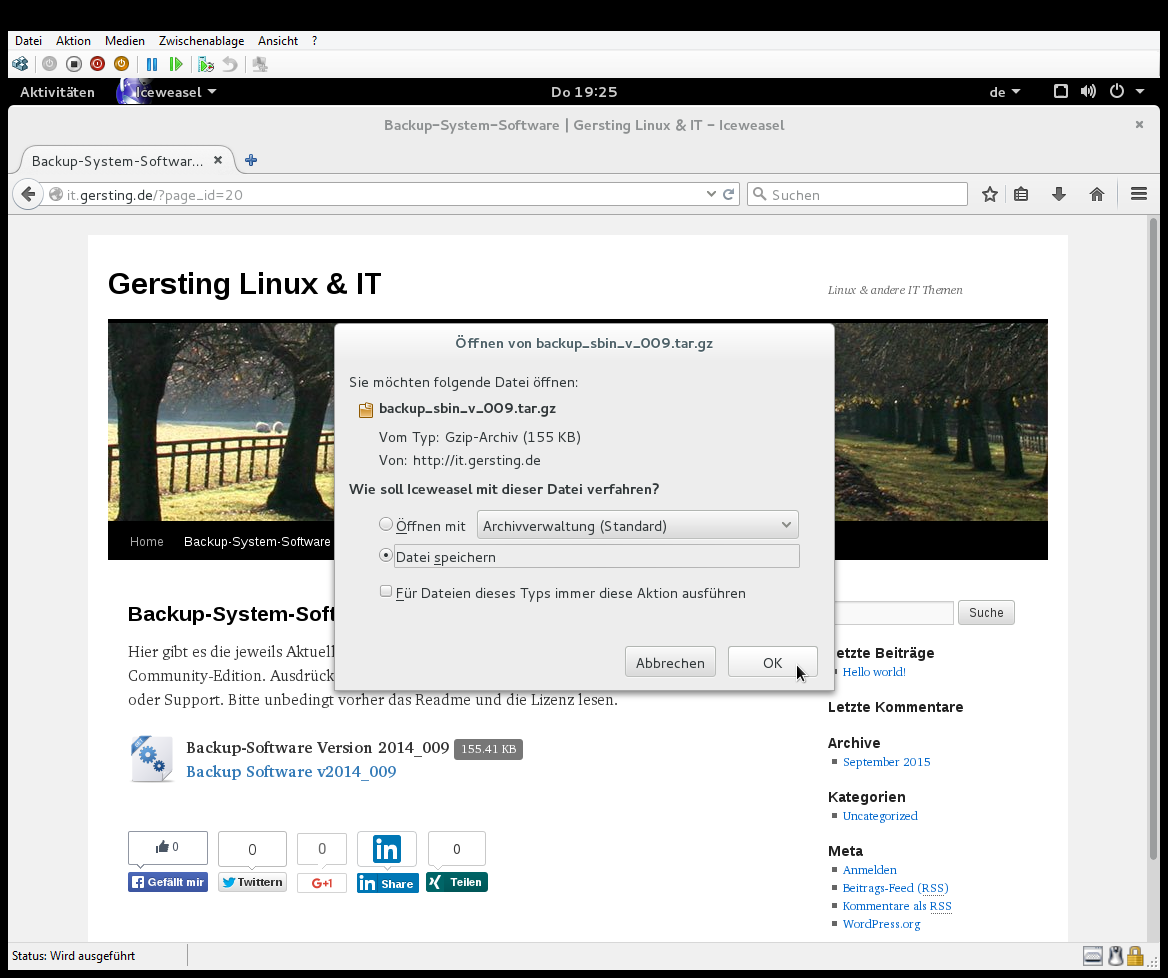Image resolution: width=1168 pixels, height=978 pixels.
Task: Open the Uncategorized category link
Action: click(x=880, y=816)
